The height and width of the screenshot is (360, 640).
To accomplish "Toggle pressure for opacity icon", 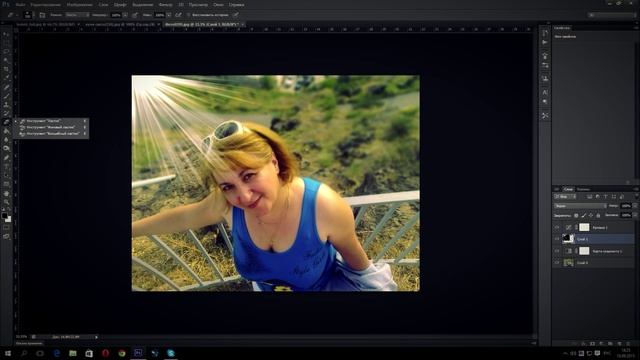I will 135,15.
